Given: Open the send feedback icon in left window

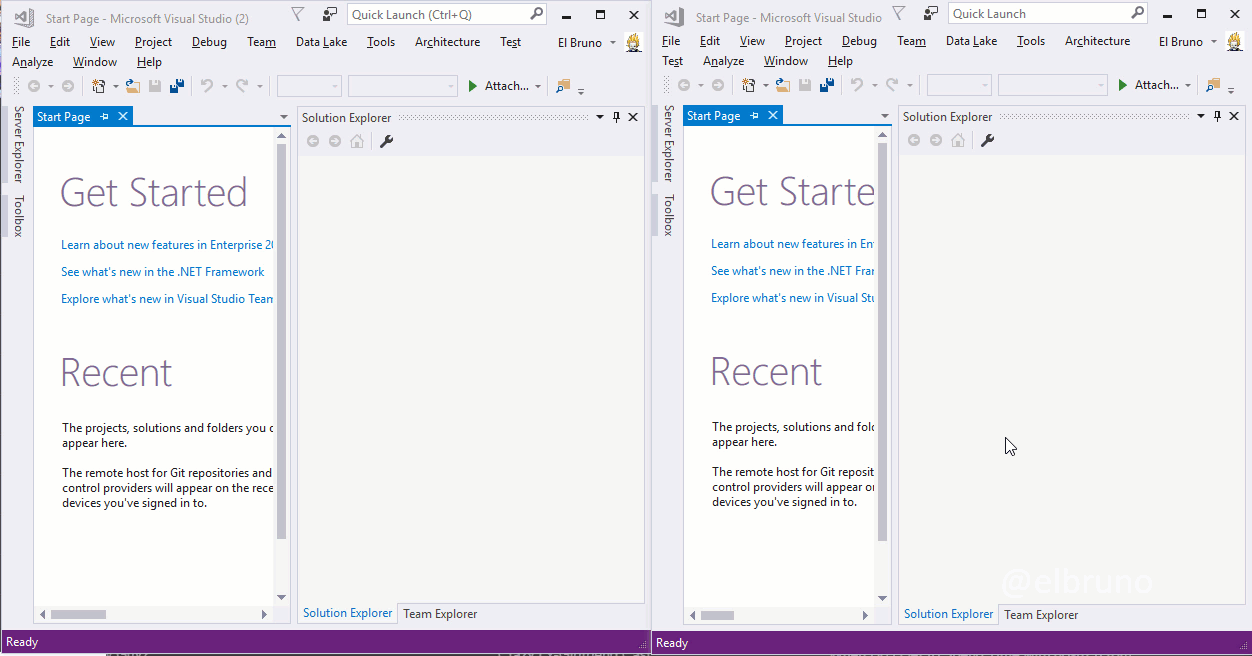Looking at the screenshot, I should pos(330,14).
